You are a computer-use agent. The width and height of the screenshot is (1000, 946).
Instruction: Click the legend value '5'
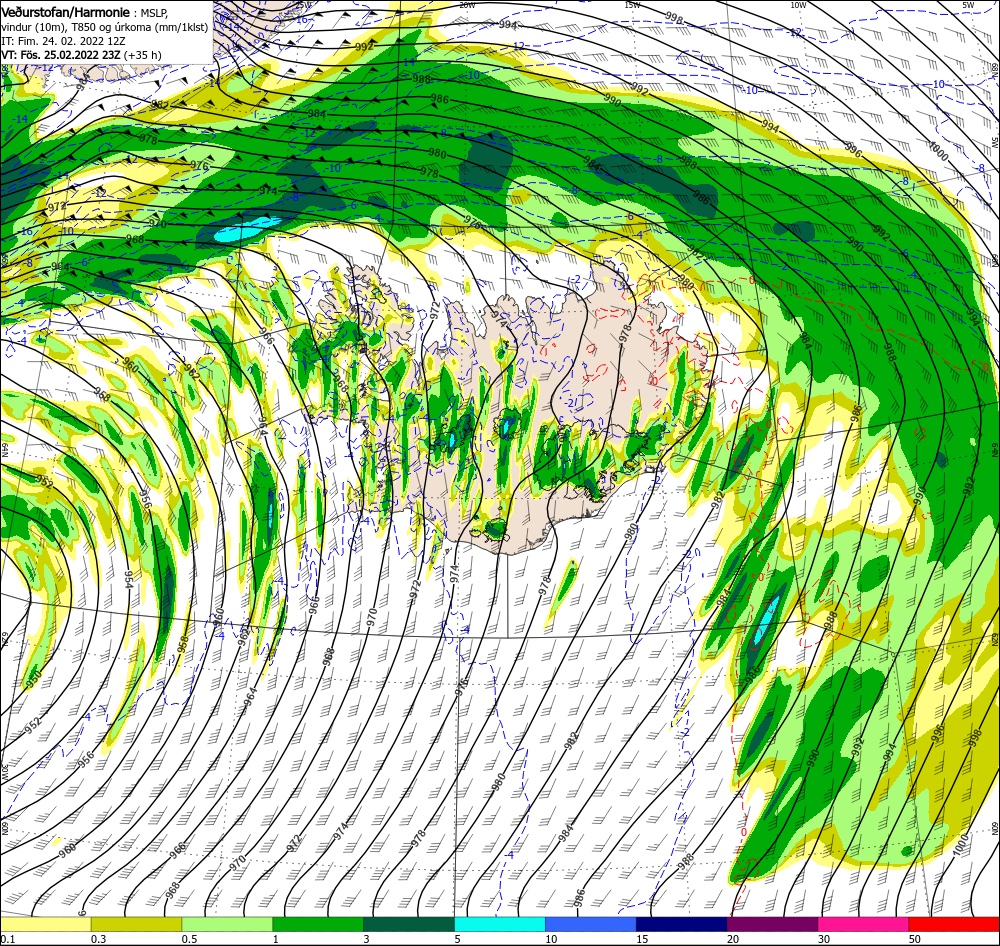coord(457,939)
